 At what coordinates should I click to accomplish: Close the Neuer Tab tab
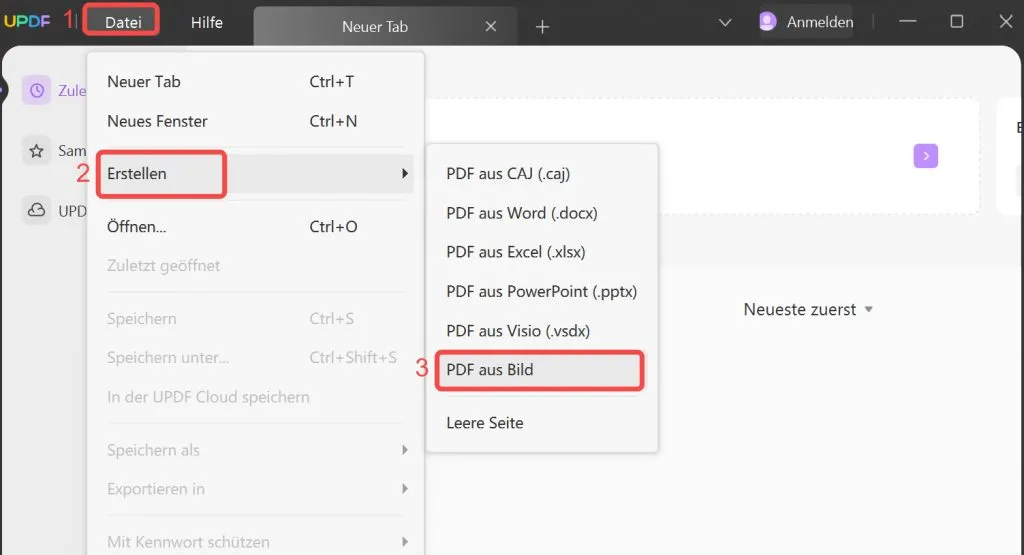pyautogui.click(x=490, y=27)
